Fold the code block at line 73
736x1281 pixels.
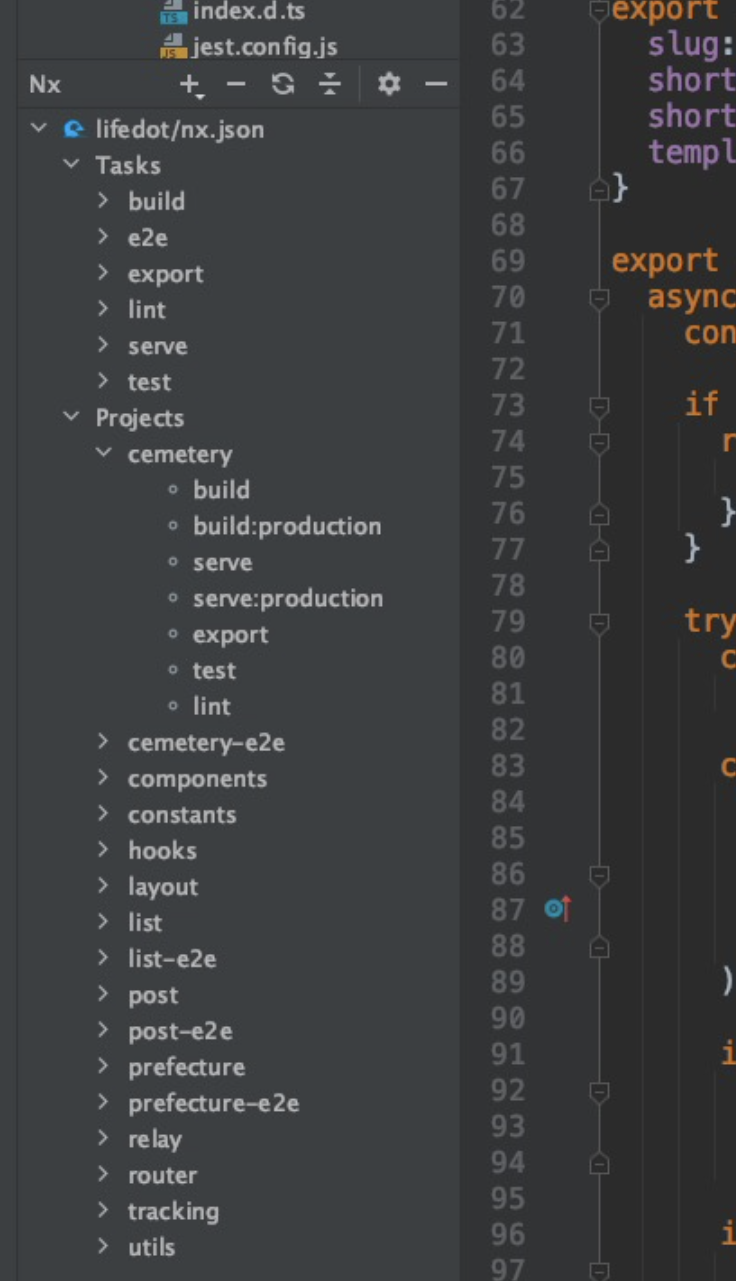pyautogui.click(x=599, y=405)
